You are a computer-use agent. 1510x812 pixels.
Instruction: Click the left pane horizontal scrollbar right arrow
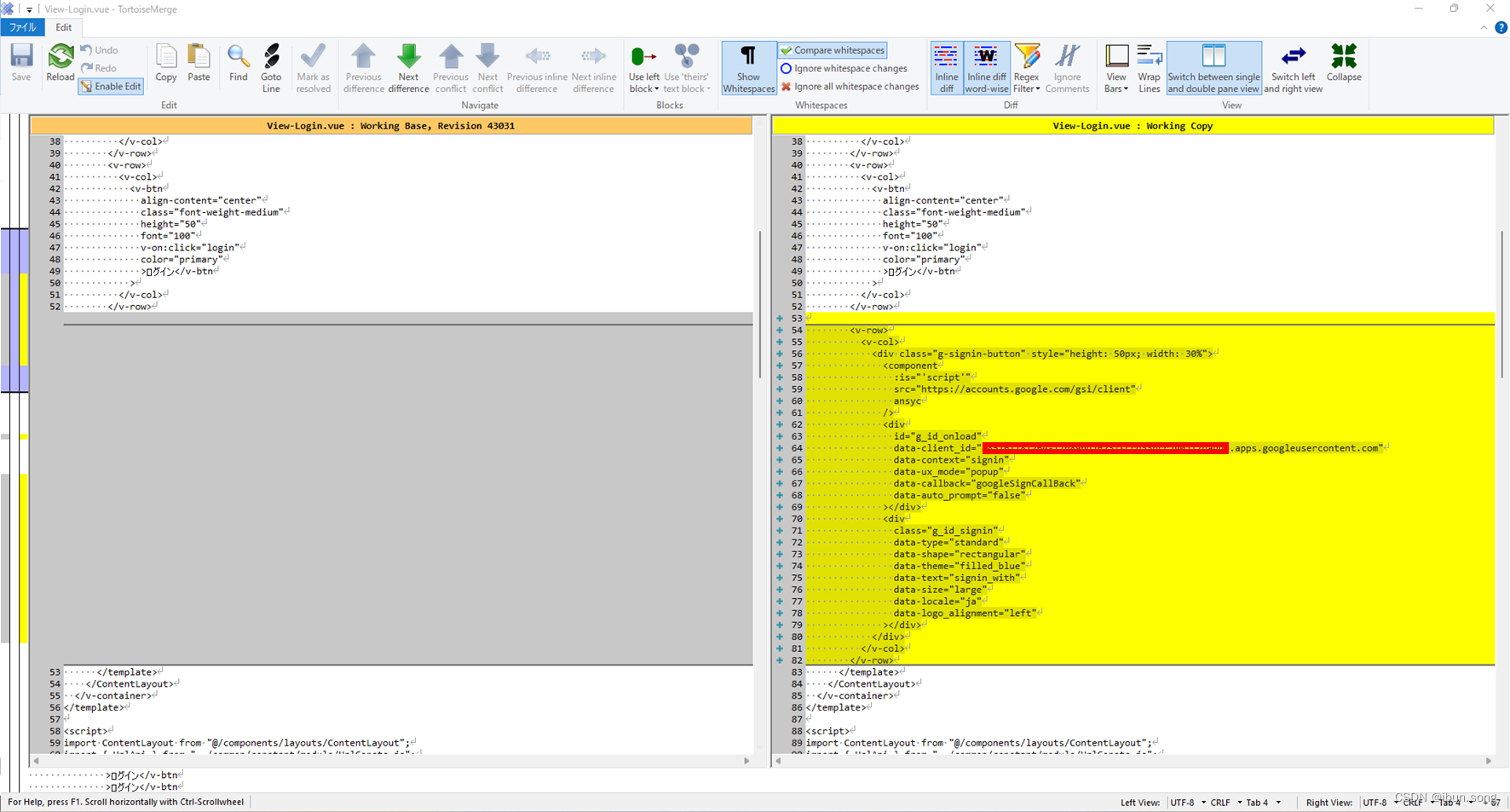[747, 761]
